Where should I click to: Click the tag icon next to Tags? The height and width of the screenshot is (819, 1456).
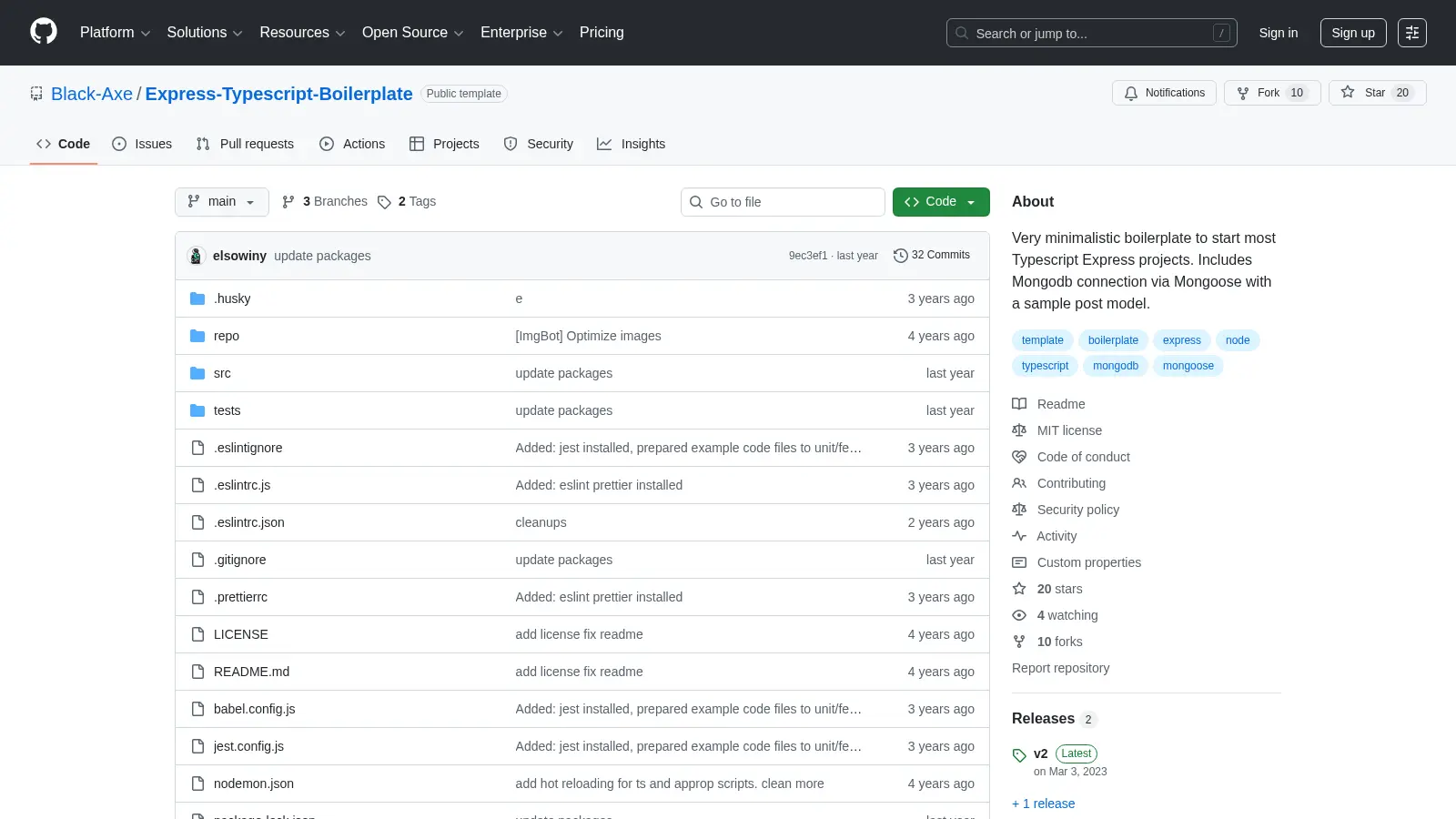(385, 202)
